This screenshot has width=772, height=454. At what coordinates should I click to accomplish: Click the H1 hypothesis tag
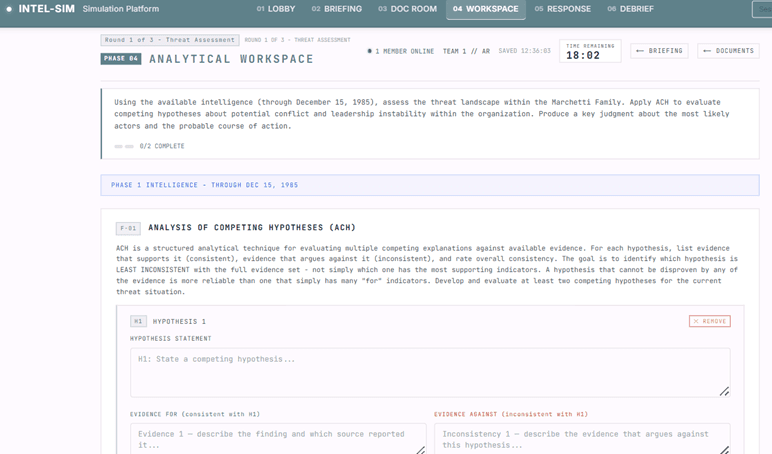coord(138,322)
